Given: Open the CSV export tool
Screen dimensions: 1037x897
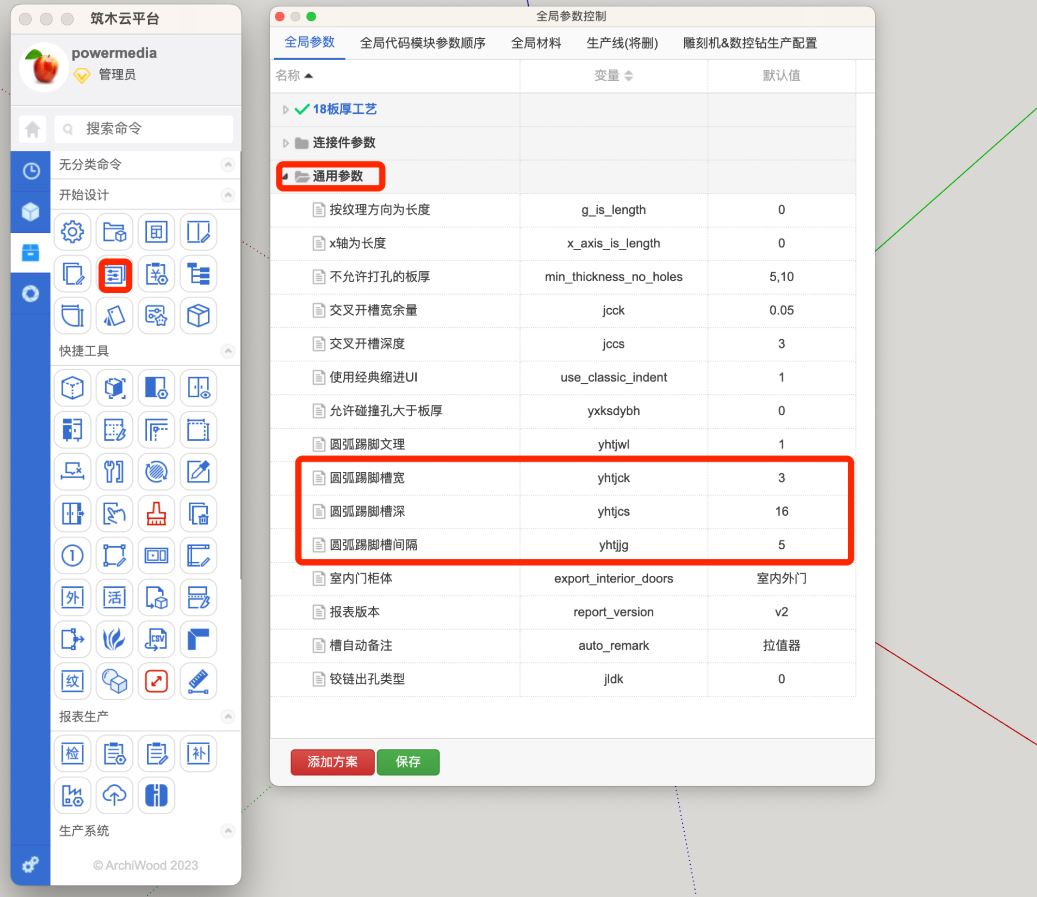Looking at the screenshot, I should click(156, 639).
